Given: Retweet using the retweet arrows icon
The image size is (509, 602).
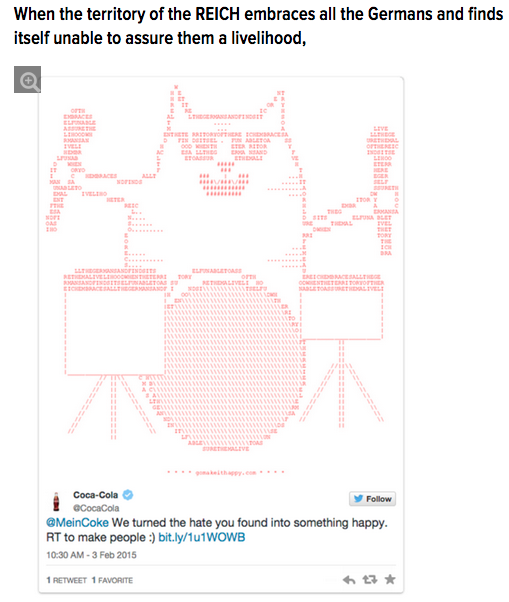Looking at the screenshot, I should 370,580.
